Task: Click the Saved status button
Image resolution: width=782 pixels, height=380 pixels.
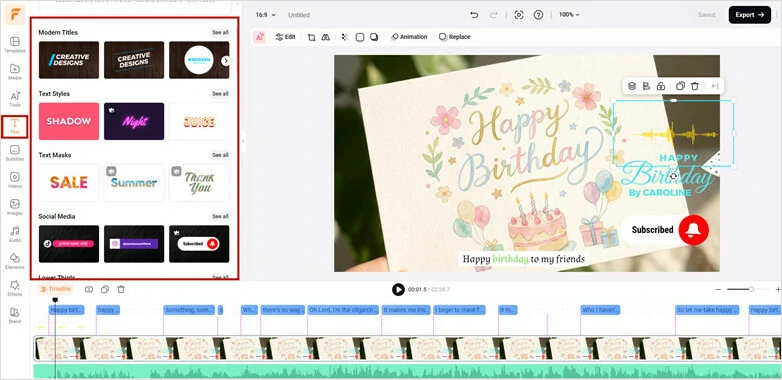Action: click(706, 15)
